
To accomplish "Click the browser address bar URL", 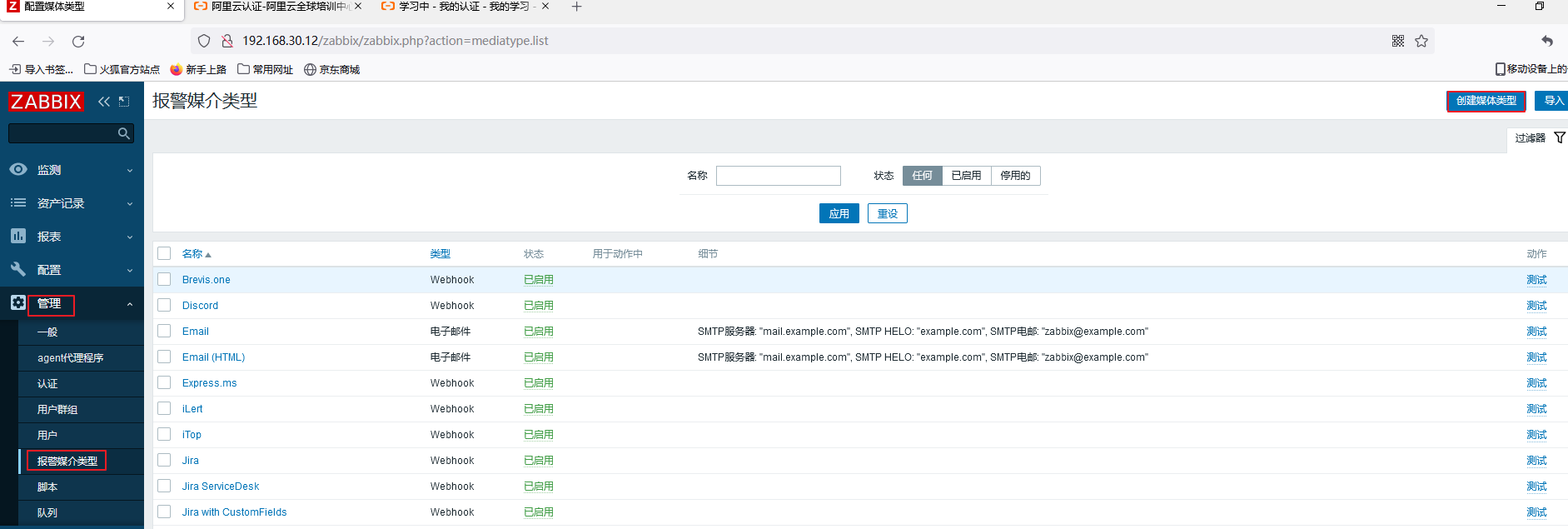I will [x=396, y=41].
